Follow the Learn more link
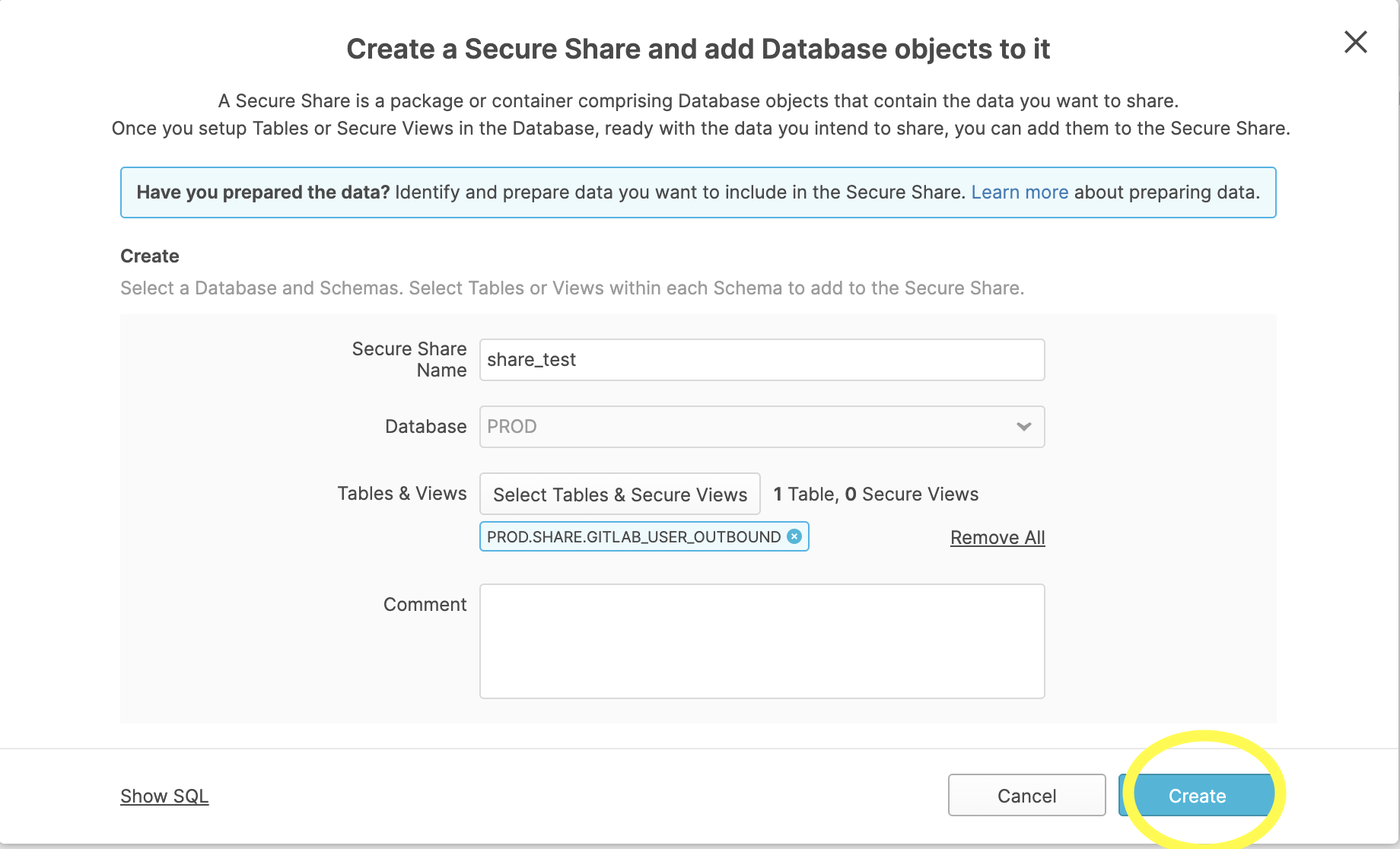The width and height of the screenshot is (1400, 849). [1020, 192]
